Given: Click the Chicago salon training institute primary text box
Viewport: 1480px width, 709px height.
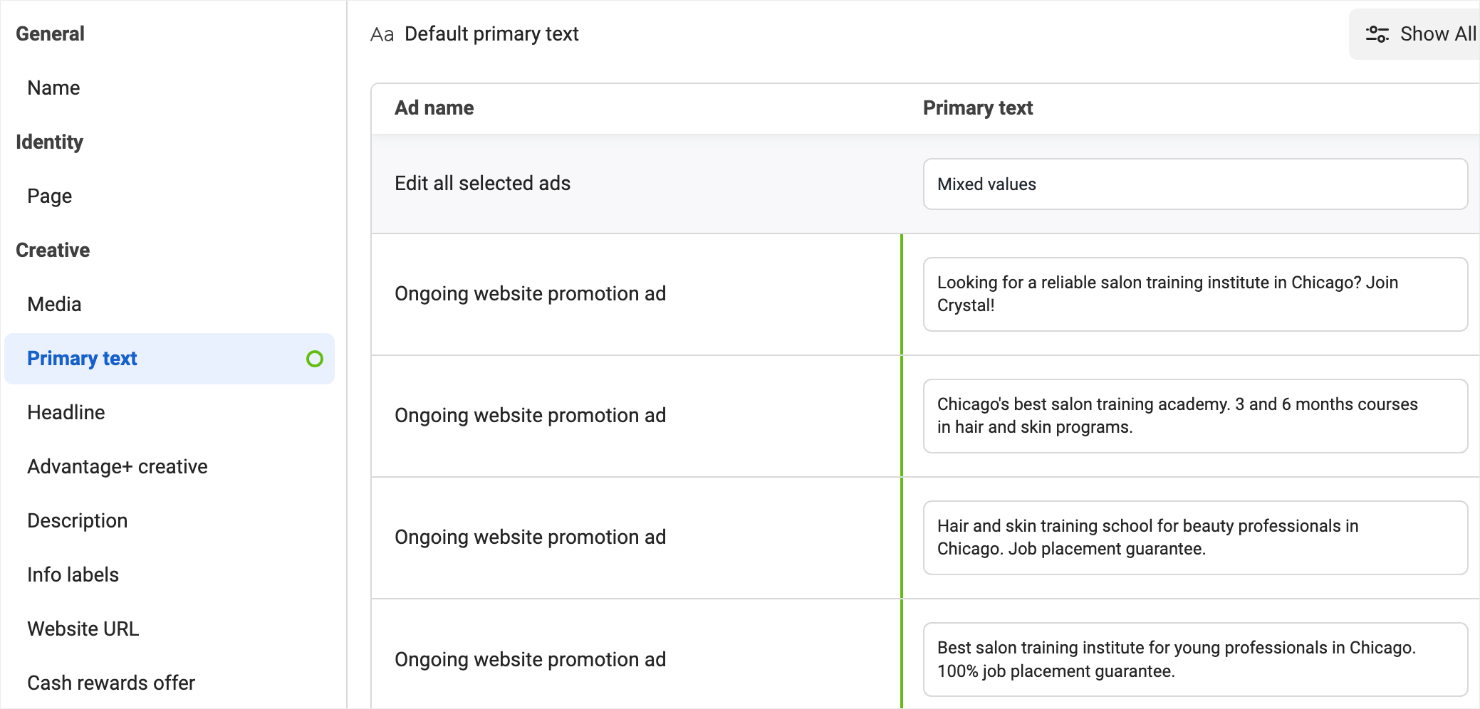Looking at the screenshot, I should [1195, 294].
